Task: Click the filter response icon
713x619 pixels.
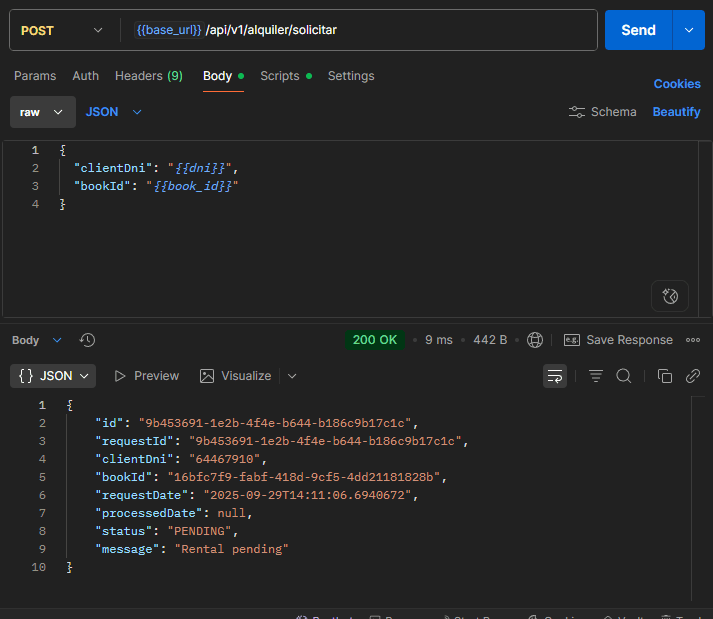Action: (596, 376)
